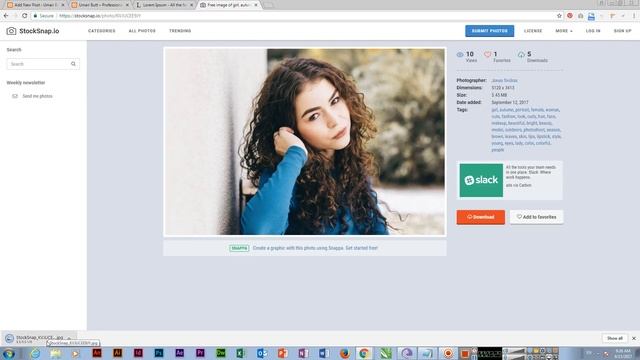Open the Windows Start menu
The height and width of the screenshot is (360, 640).
click(9, 353)
